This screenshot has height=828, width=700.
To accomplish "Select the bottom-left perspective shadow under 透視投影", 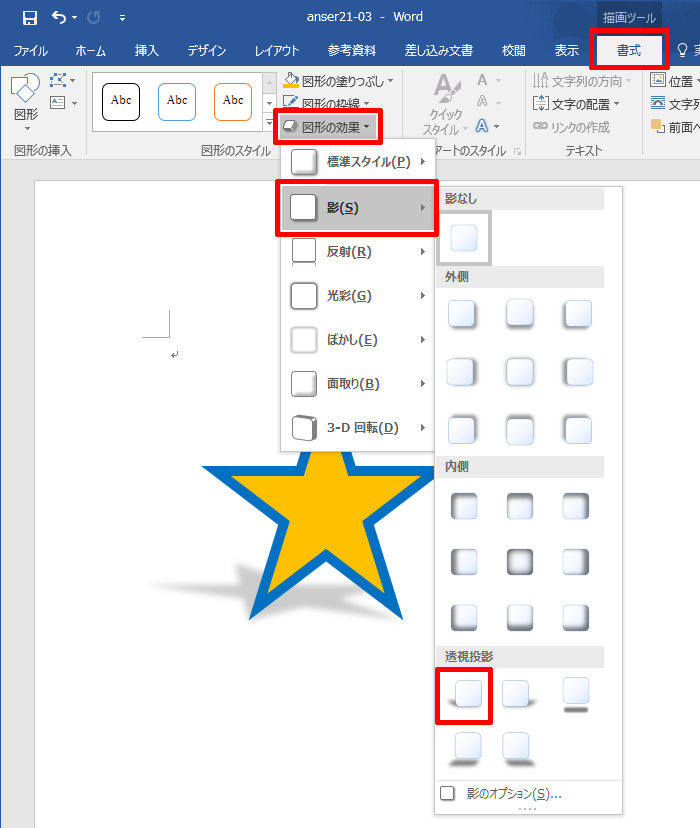I will pyautogui.click(x=466, y=749).
